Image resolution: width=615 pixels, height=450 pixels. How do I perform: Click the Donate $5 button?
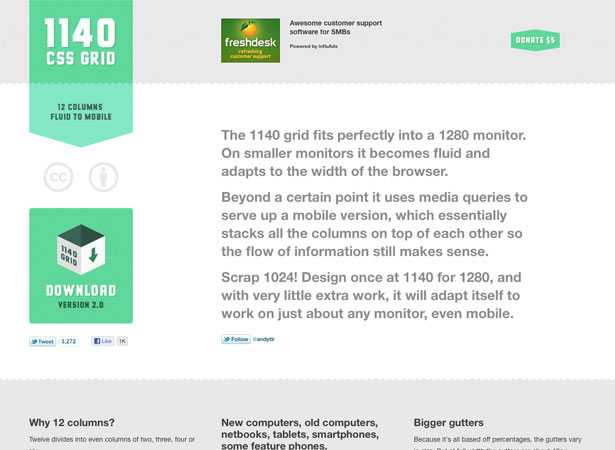click(535, 40)
